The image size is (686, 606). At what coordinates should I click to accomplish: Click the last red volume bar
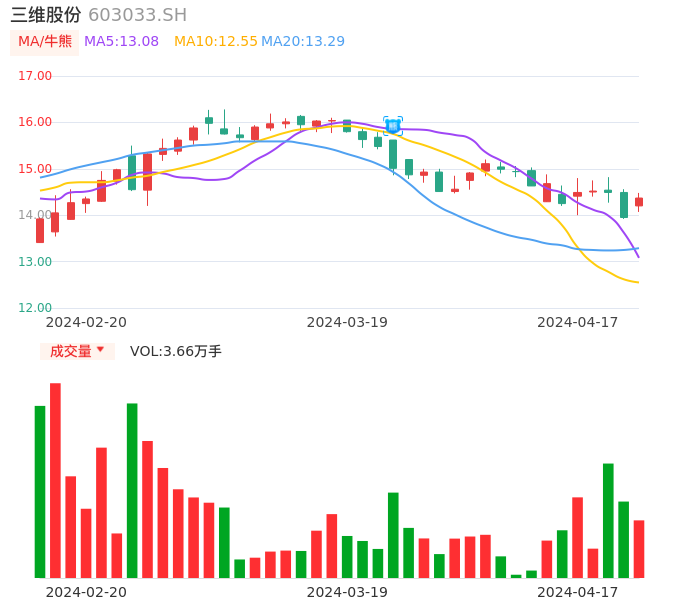(x=639, y=549)
